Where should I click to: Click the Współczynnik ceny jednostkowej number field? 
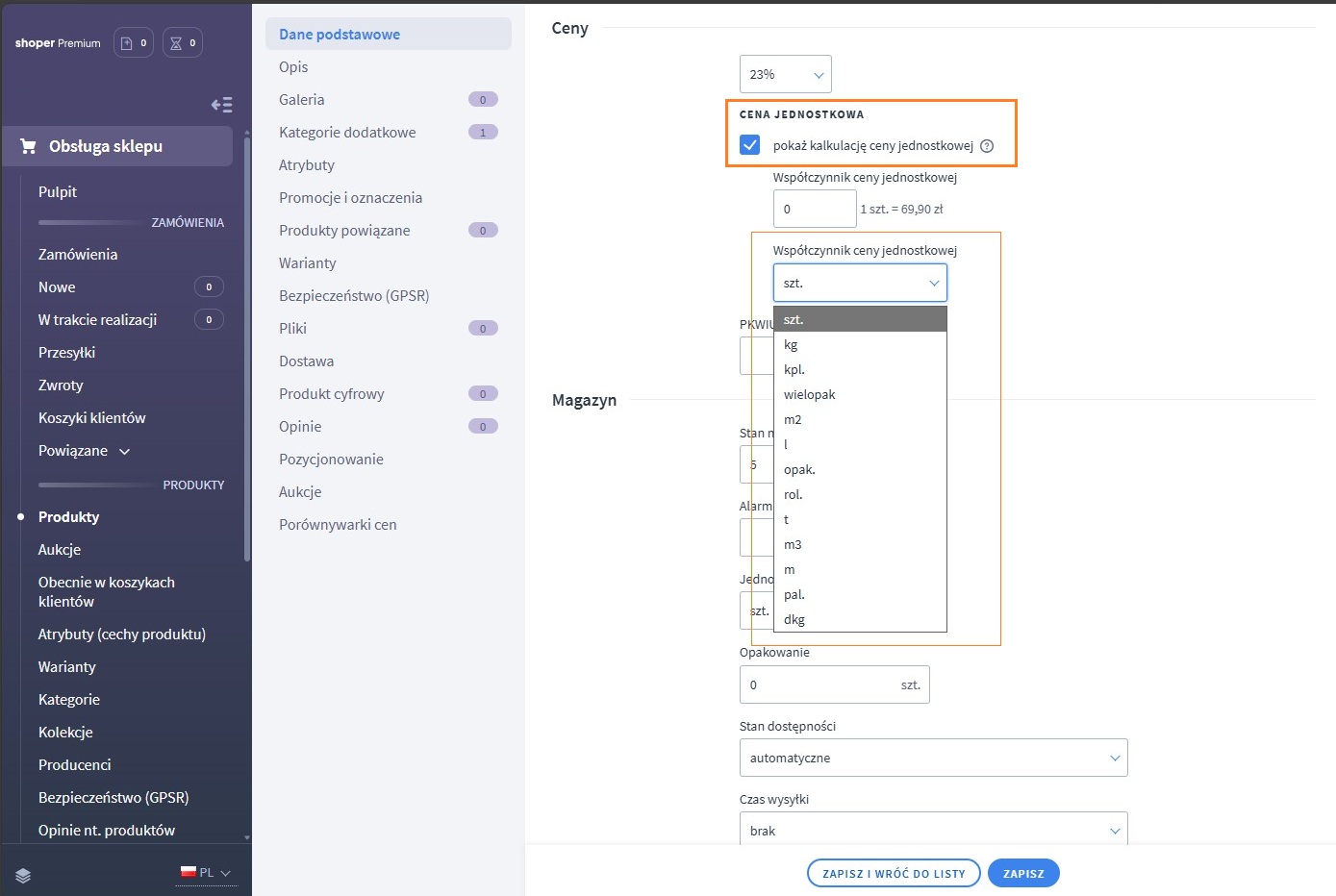tap(814, 209)
